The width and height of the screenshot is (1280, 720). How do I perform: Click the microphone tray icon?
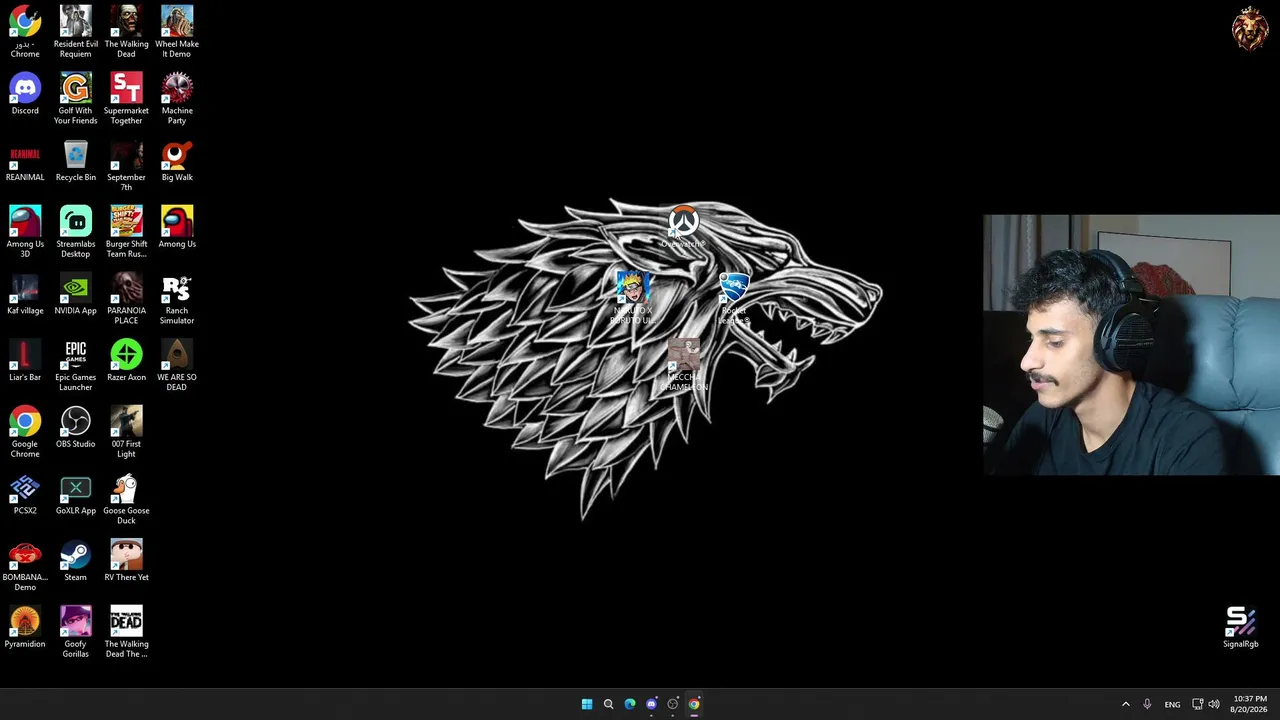[x=1147, y=704]
